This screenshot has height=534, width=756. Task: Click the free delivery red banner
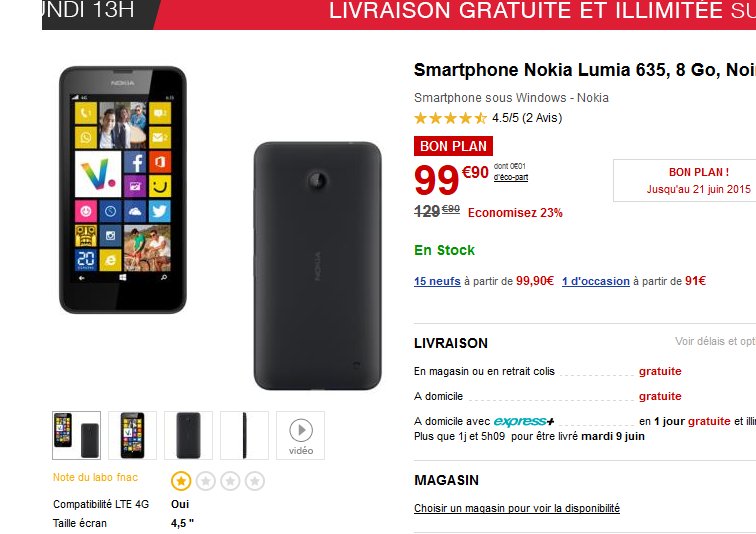(x=453, y=13)
